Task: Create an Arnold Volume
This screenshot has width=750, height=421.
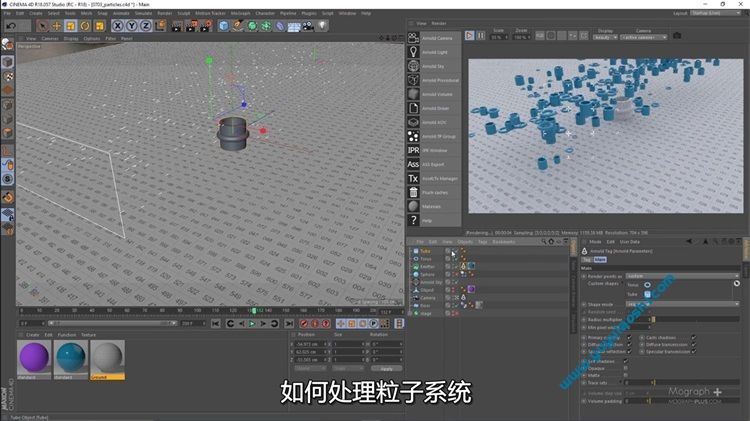Action: 434,94
